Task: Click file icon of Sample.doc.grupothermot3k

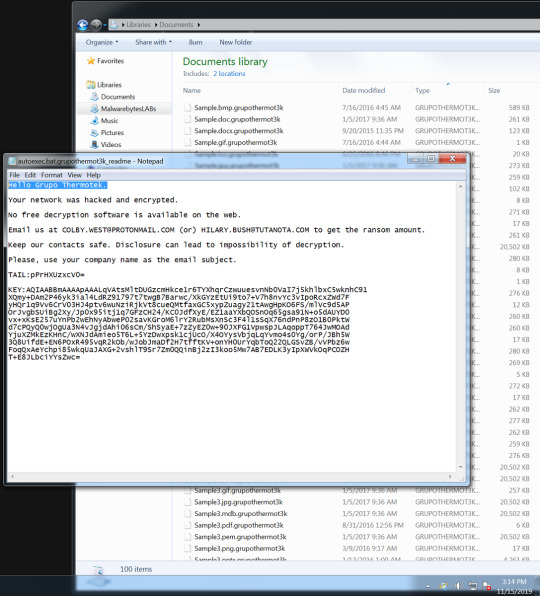Action: click(x=187, y=119)
